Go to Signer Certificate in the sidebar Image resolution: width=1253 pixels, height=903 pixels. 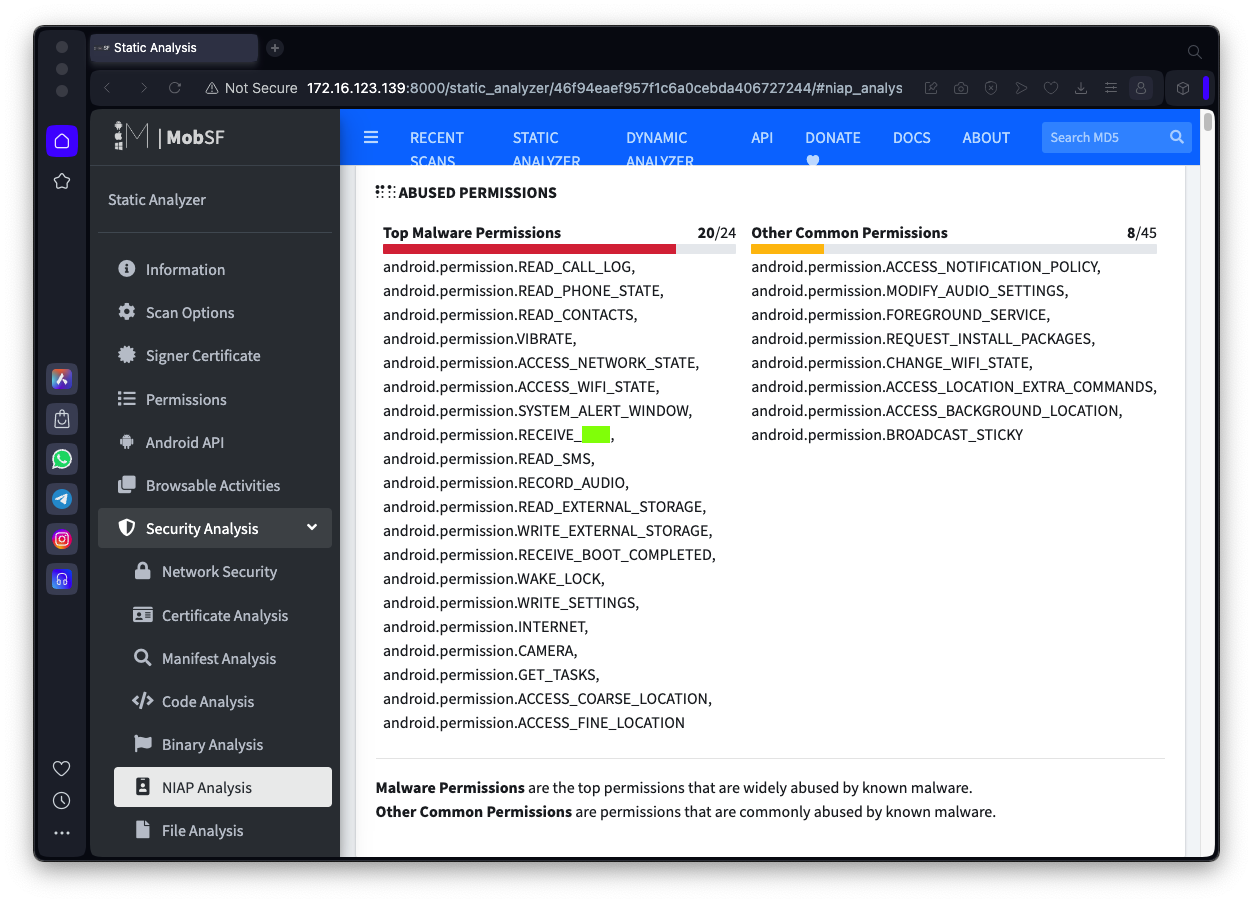click(x=215, y=355)
